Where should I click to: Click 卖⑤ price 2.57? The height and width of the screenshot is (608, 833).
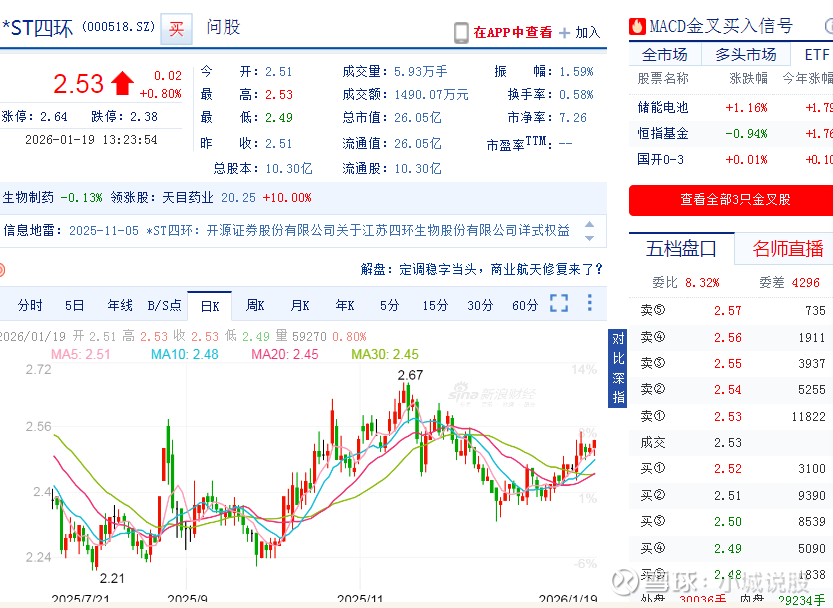(727, 311)
